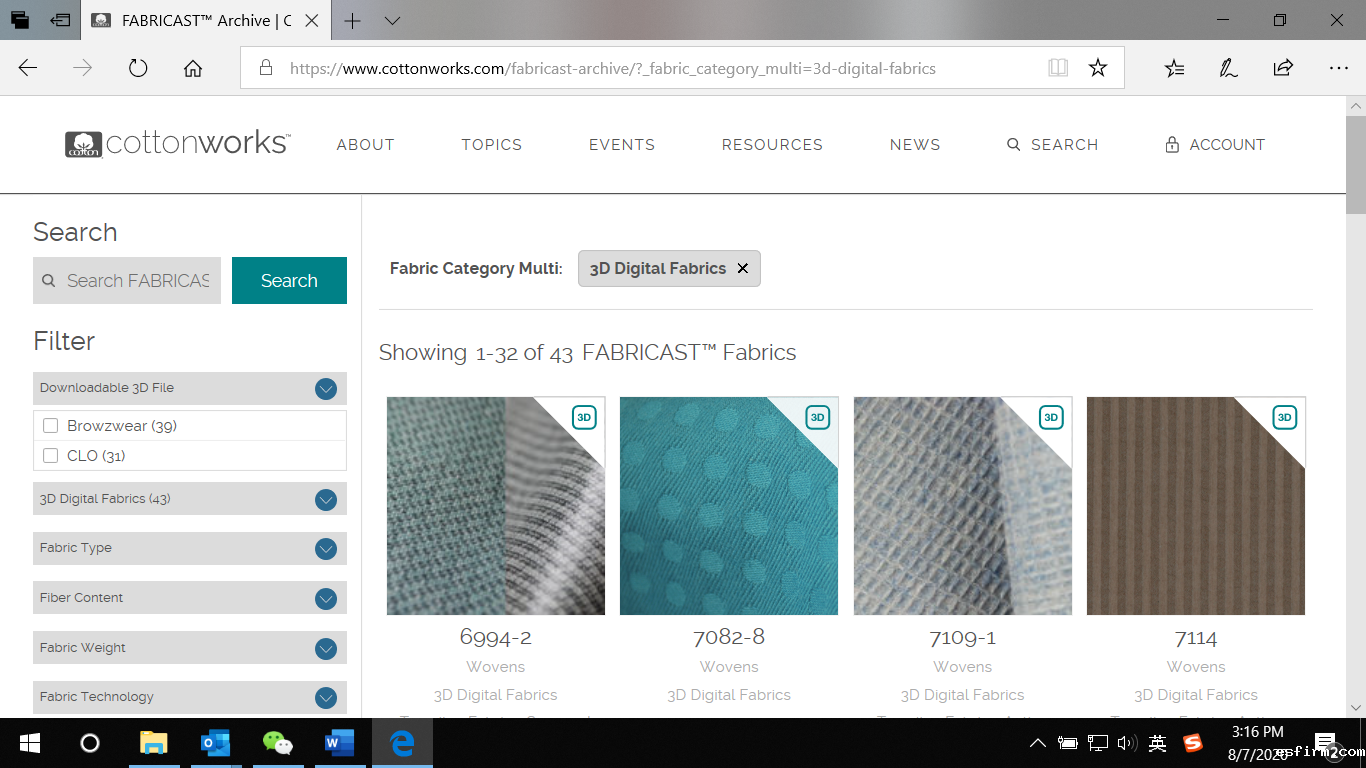Image resolution: width=1366 pixels, height=768 pixels.
Task: Click 3D badge on fabric 7082-8
Action: 817,417
